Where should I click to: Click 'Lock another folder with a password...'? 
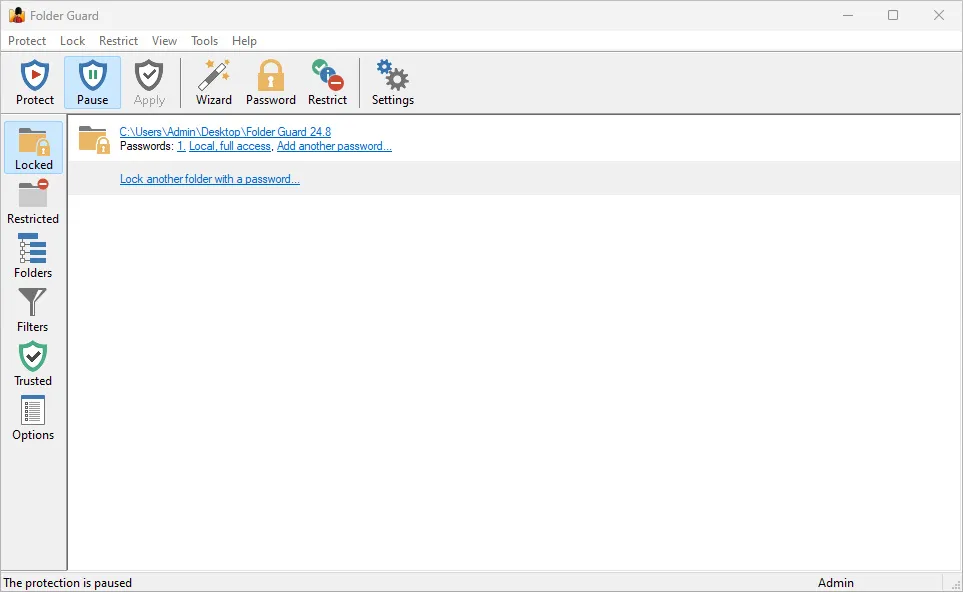tap(209, 179)
